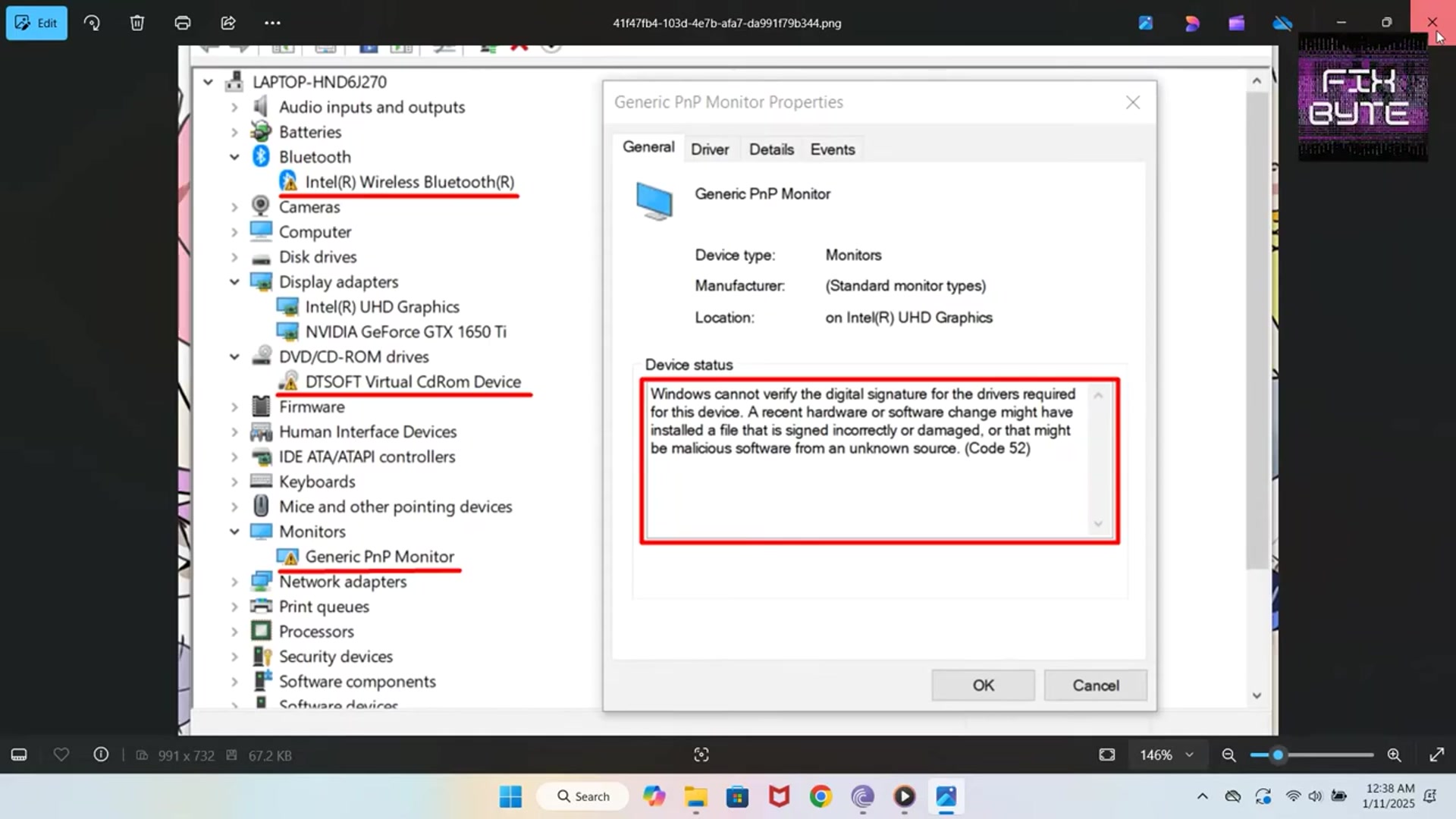Screen dimensions: 1456x819
Task: Collapse the LAPTOP-HND6J270 root node
Action: [208, 82]
